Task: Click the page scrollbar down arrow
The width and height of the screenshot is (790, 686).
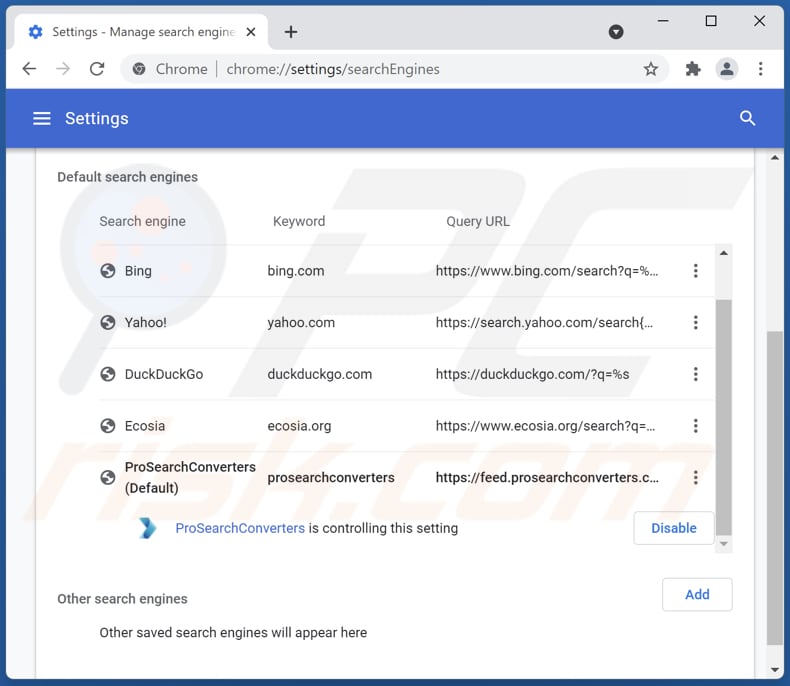Action: point(774,670)
